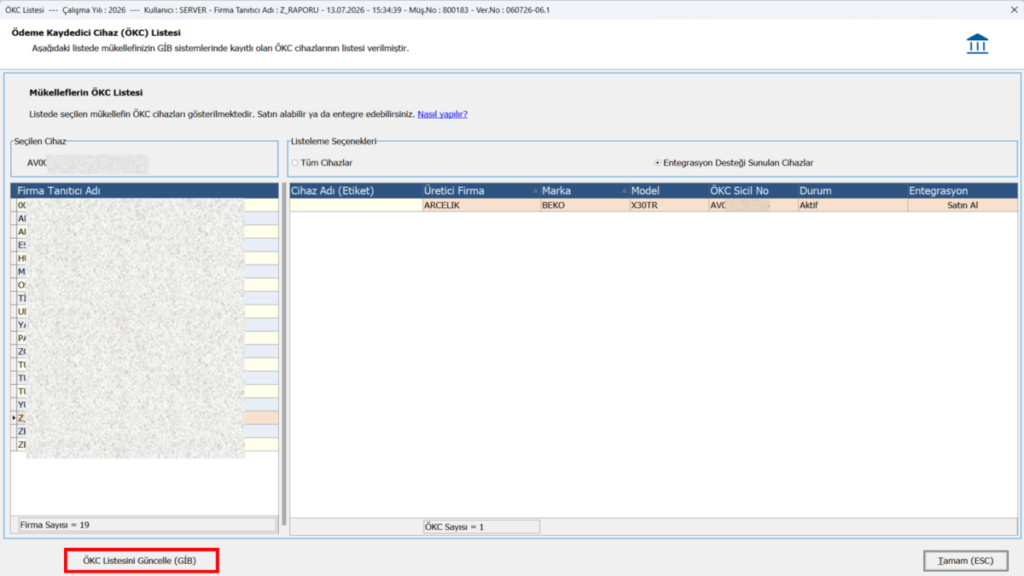The image size is (1024, 576).
Task: Click the 'Model' column header
Action: point(668,191)
